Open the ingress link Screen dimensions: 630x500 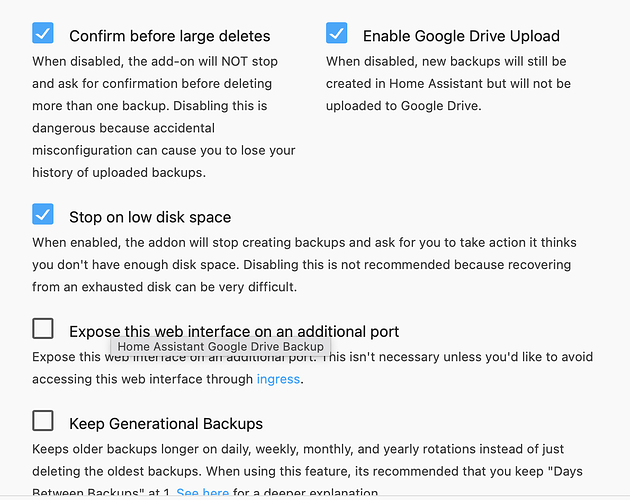(278, 379)
